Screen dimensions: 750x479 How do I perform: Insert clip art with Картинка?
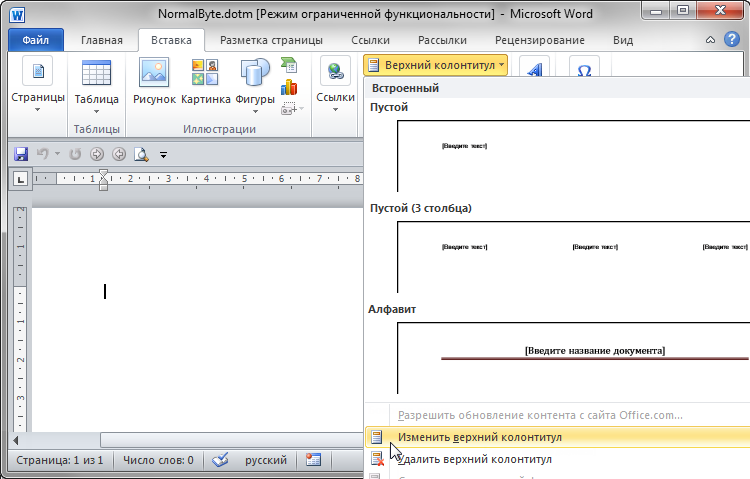(x=206, y=81)
